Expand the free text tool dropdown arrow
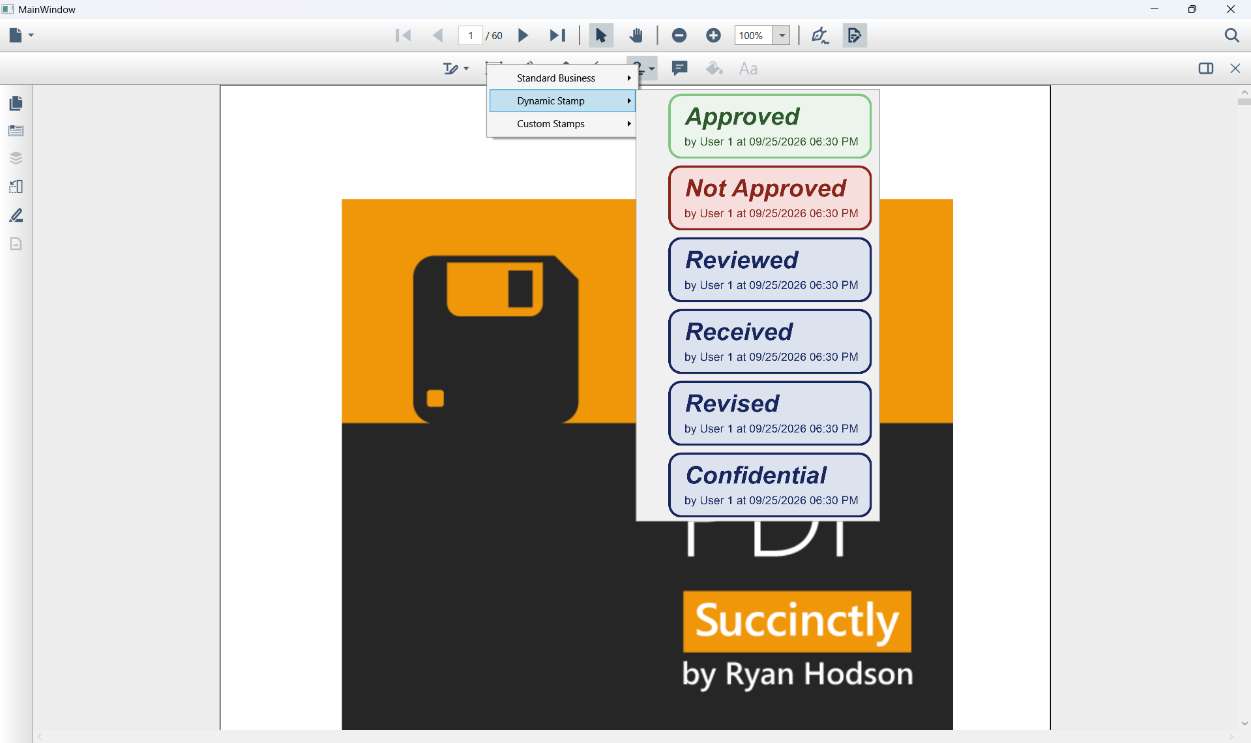The height and width of the screenshot is (743, 1251). click(x=466, y=68)
